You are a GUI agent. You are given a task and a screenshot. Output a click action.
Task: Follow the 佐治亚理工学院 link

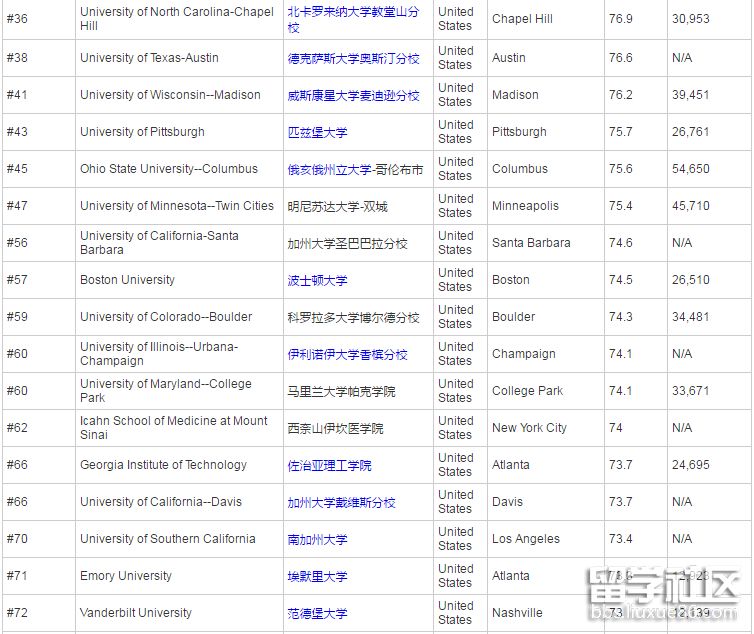(x=329, y=465)
